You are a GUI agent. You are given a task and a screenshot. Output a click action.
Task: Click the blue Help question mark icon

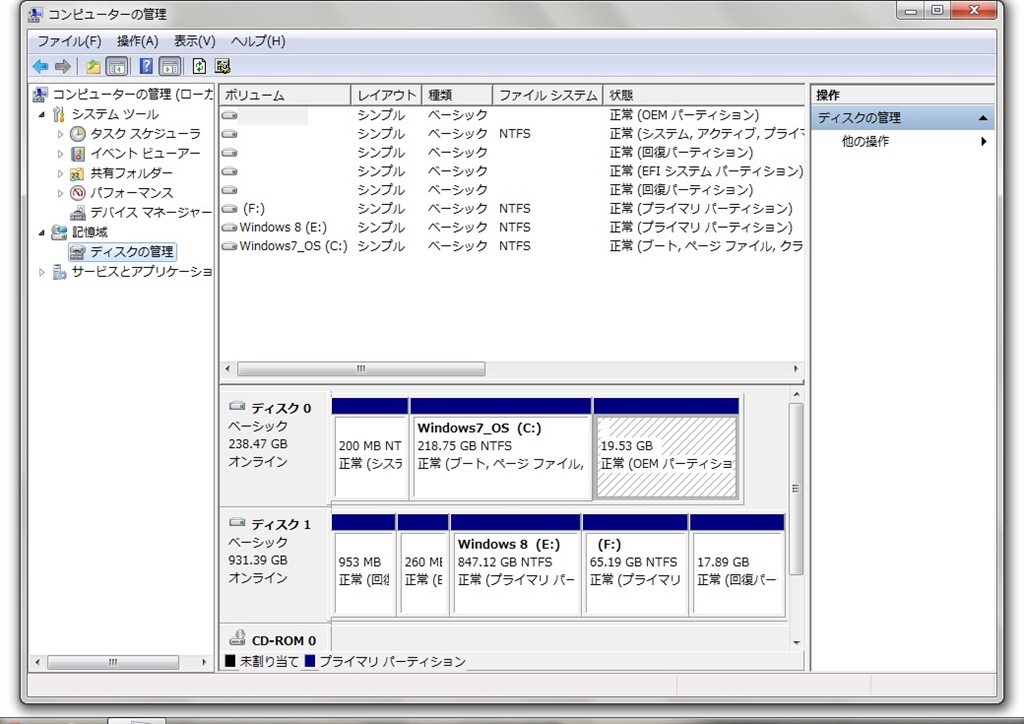coord(146,67)
